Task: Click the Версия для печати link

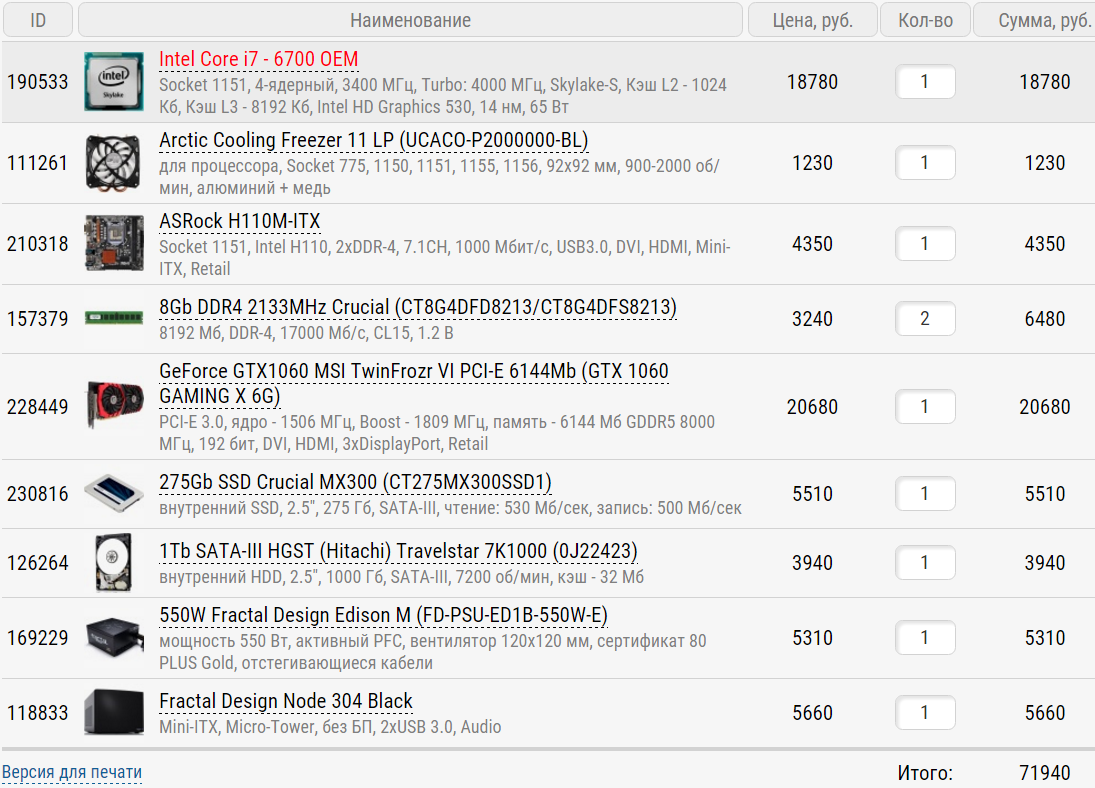Action: (72, 772)
